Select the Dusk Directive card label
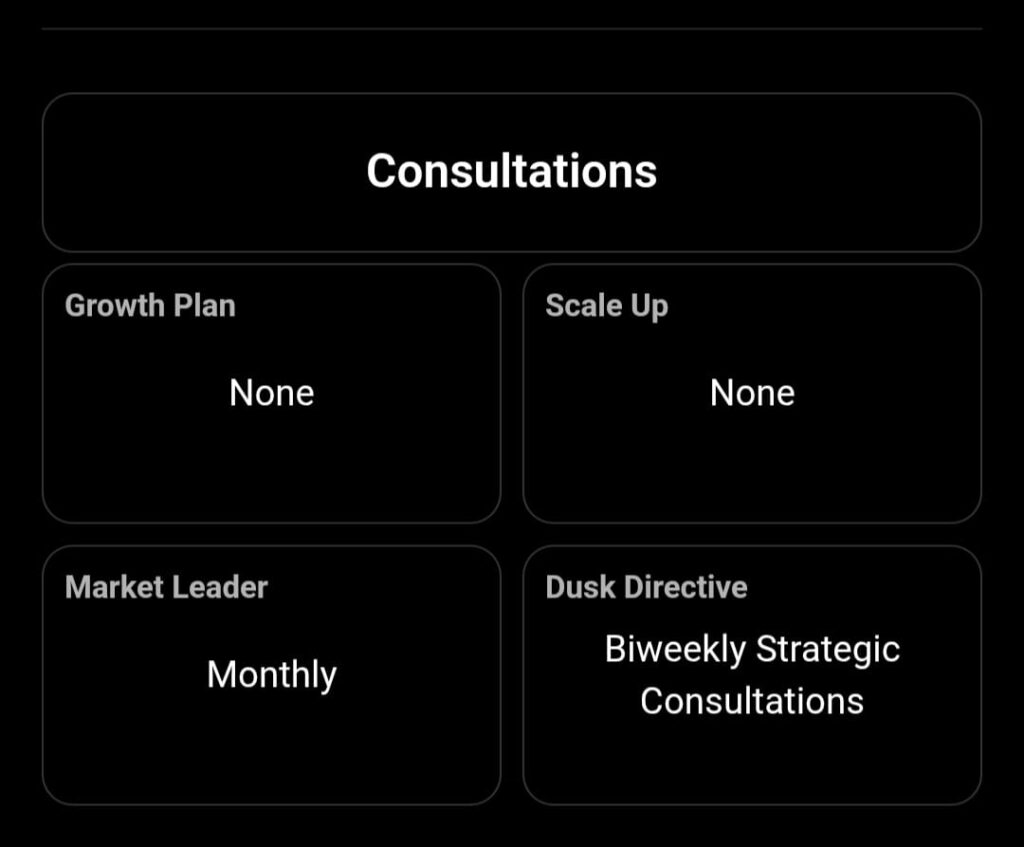 pyautogui.click(x=646, y=587)
